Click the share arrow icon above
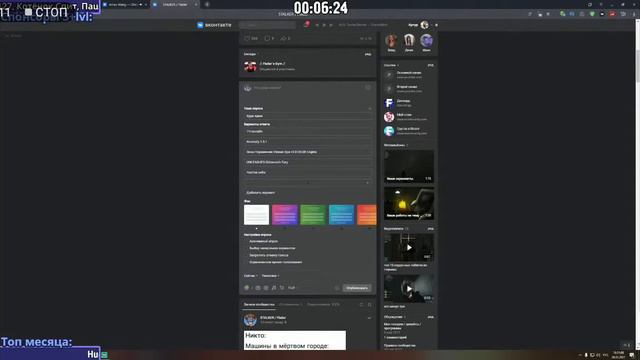This screenshot has width=640, height=360. tap(283, 38)
